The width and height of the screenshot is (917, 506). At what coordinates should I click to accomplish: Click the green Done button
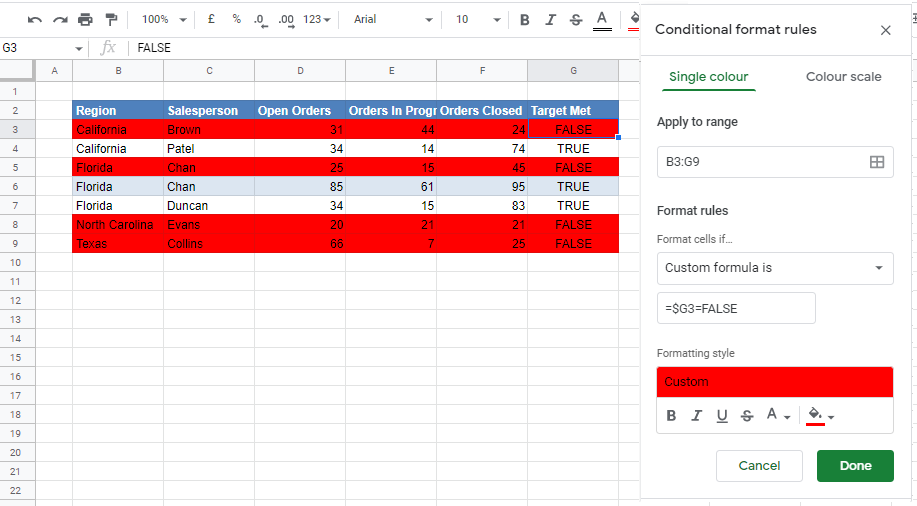(855, 465)
